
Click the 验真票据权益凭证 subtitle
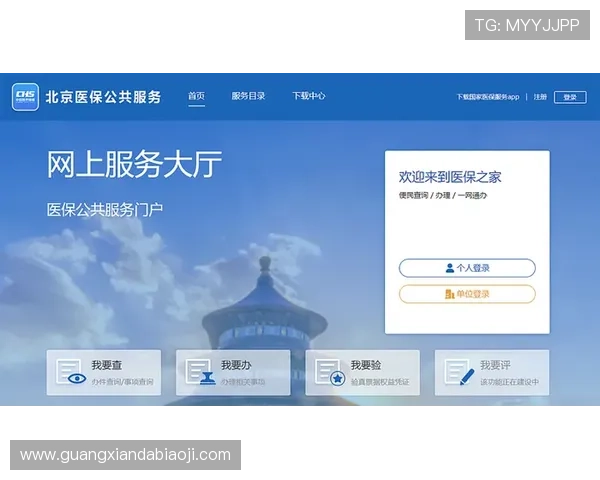380,382
